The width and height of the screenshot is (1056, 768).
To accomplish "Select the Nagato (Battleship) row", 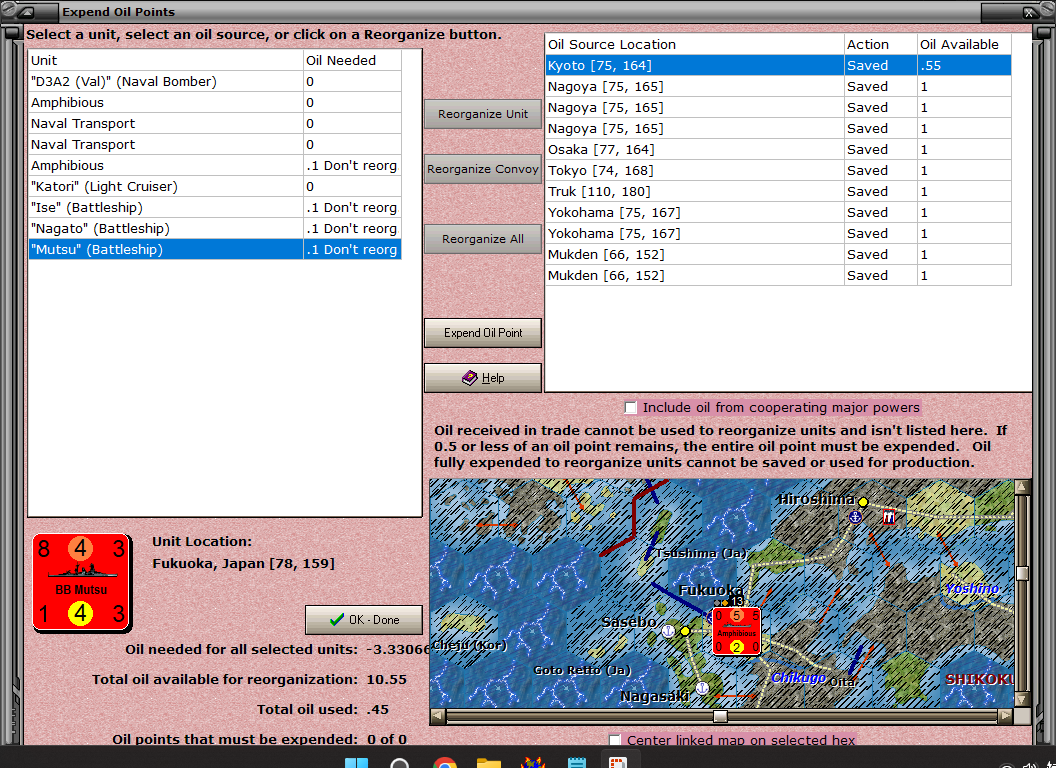I will pos(215,228).
